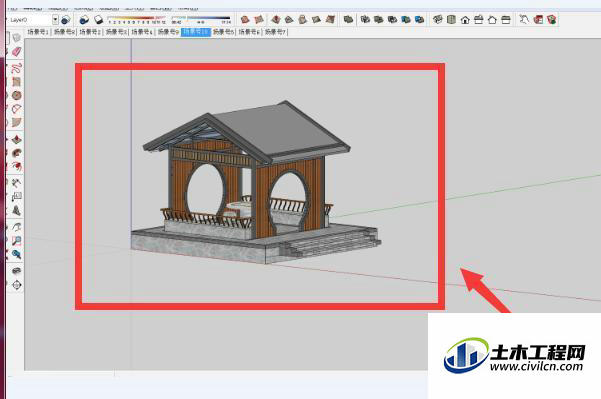Select the Push/Pull tool
This screenshot has width=601, height=399.
16,140
